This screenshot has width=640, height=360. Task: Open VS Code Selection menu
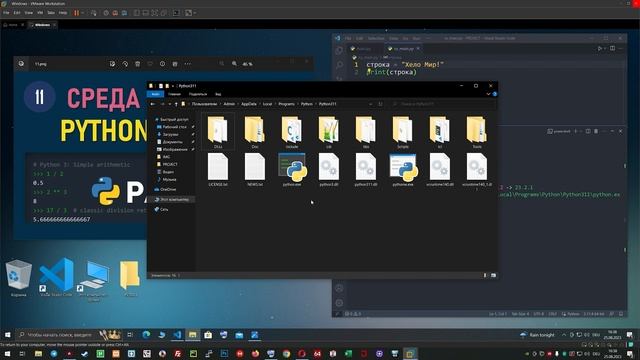376,38
